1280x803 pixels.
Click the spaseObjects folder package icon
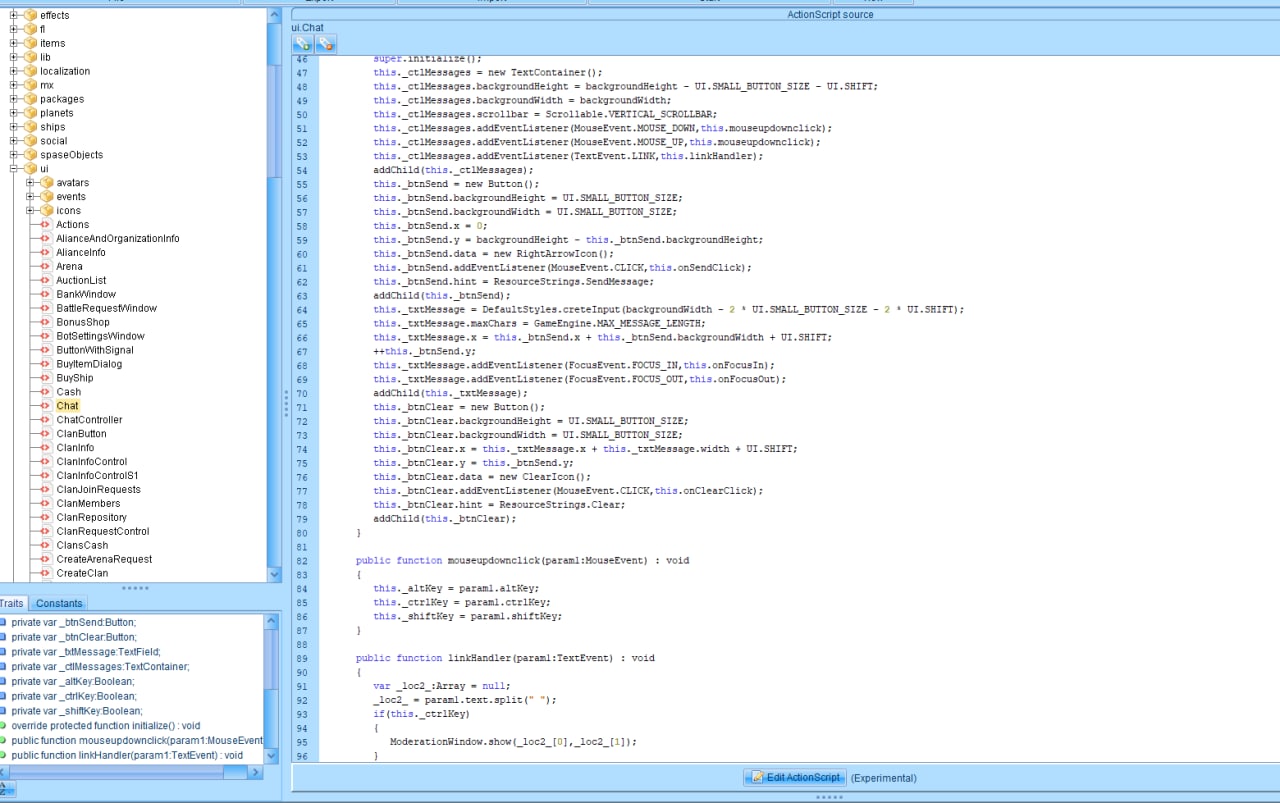click(x=30, y=155)
